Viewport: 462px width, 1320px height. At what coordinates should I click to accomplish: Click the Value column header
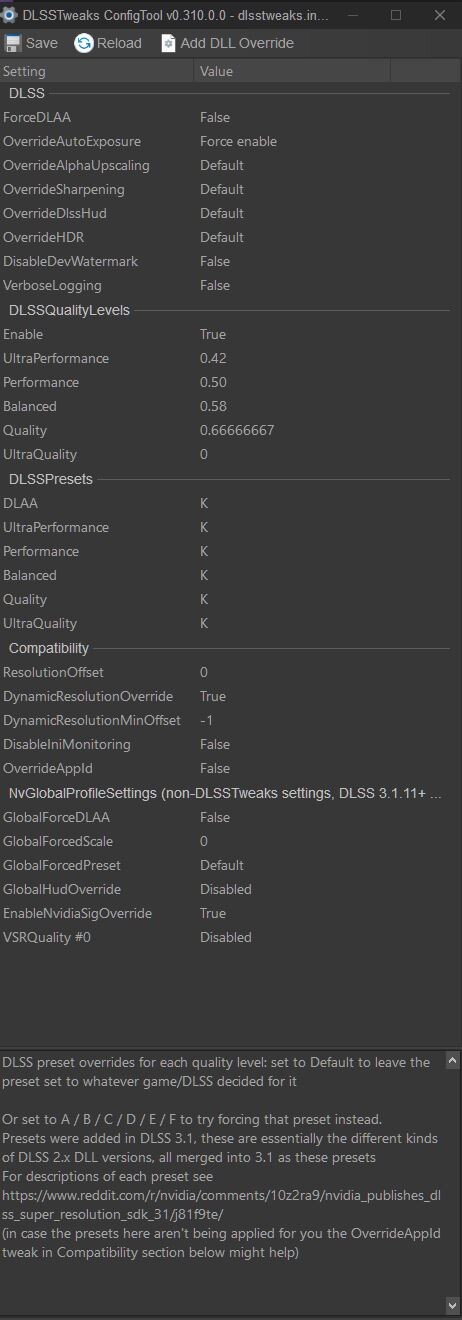click(x=293, y=72)
